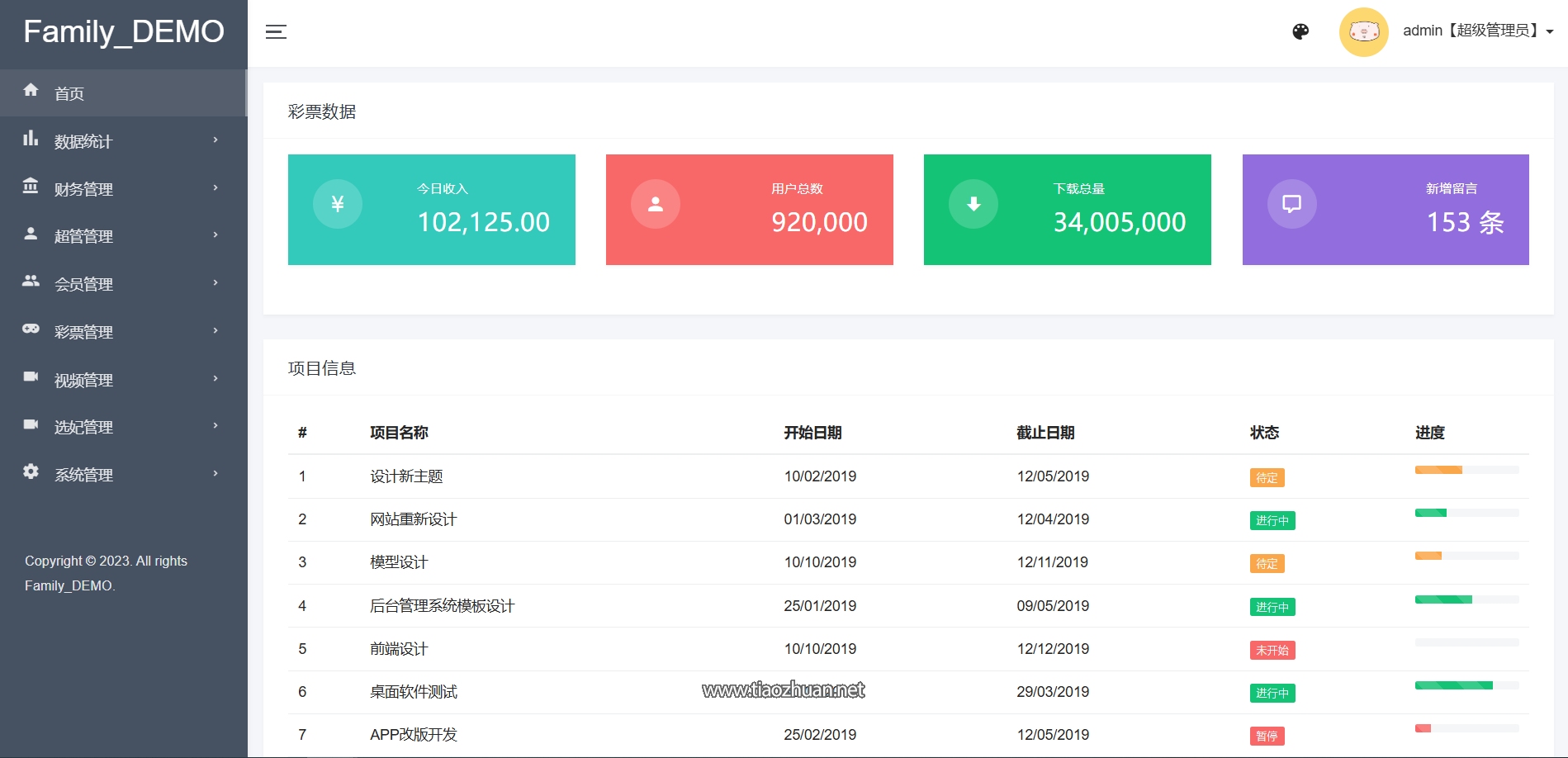Click the gamepad icon for 彩票管理
The image size is (1568, 758).
click(31, 329)
